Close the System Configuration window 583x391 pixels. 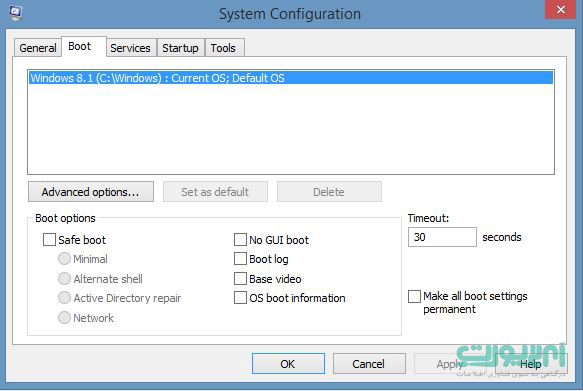561,9
